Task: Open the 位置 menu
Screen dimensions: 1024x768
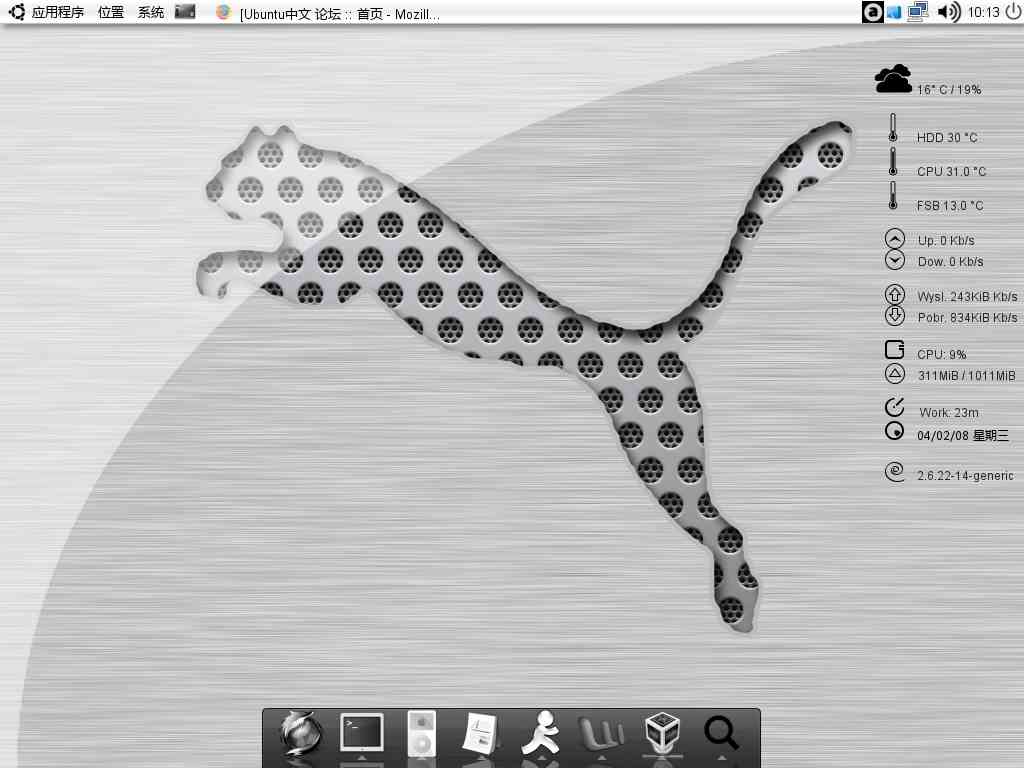Action: (111, 12)
